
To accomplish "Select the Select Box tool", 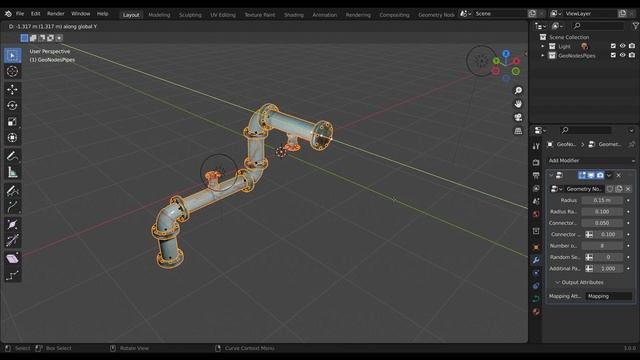I will point(12,55).
